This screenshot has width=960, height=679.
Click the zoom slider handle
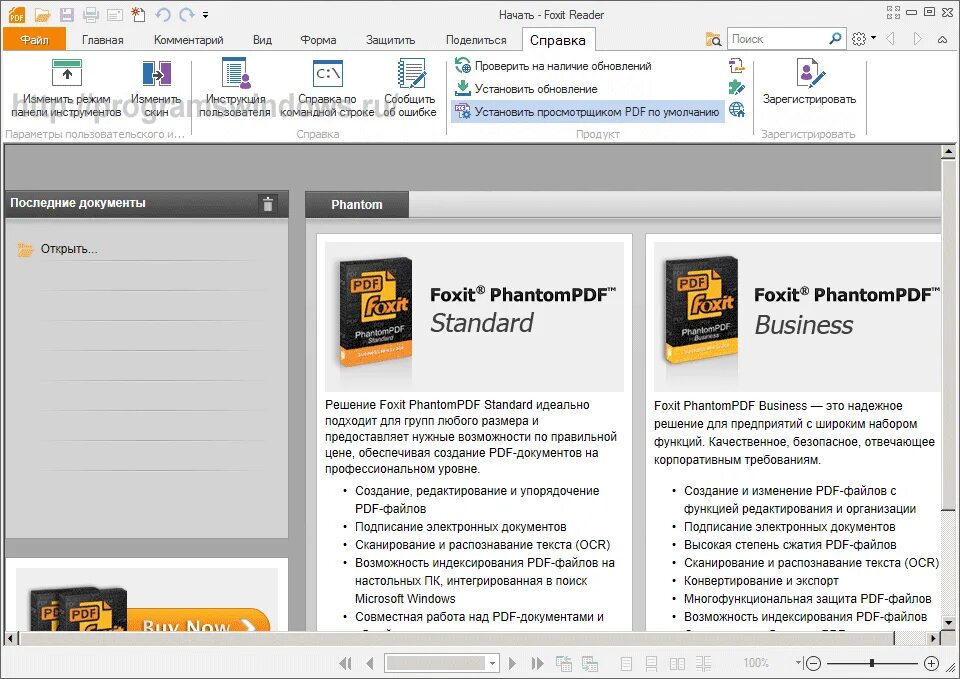tap(872, 663)
